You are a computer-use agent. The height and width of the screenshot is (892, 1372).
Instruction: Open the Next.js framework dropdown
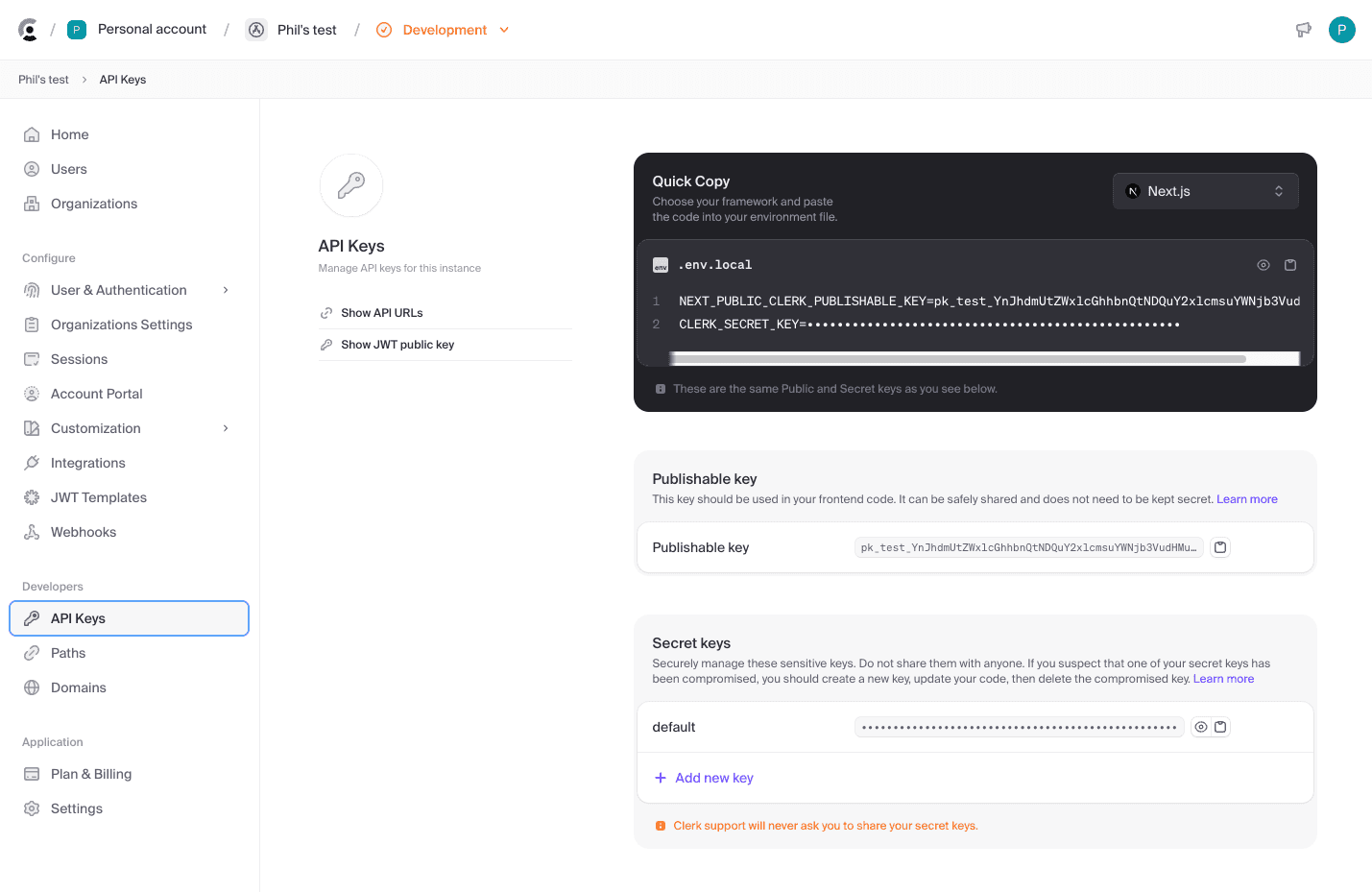[x=1205, y=191]
